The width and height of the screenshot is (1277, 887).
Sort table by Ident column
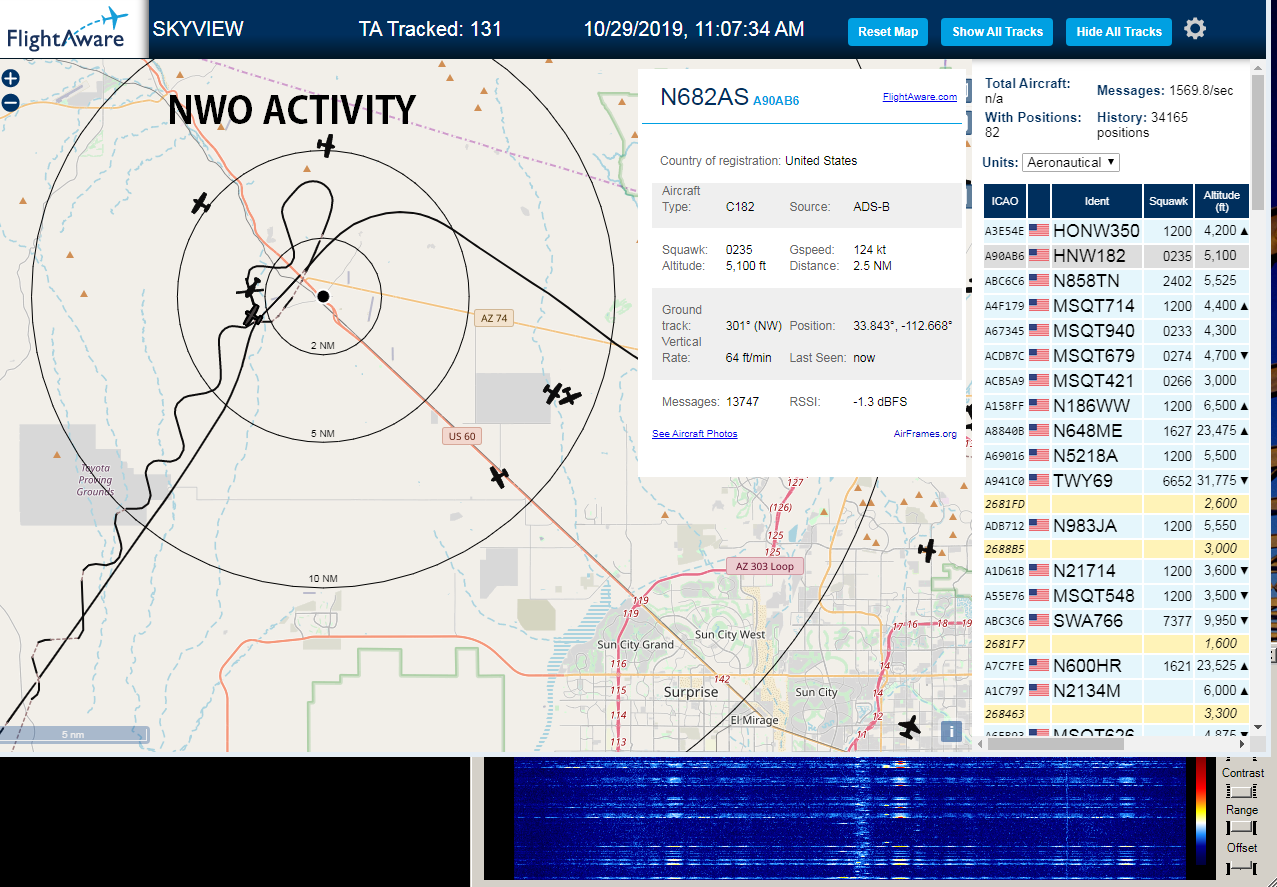point(1097,201)
